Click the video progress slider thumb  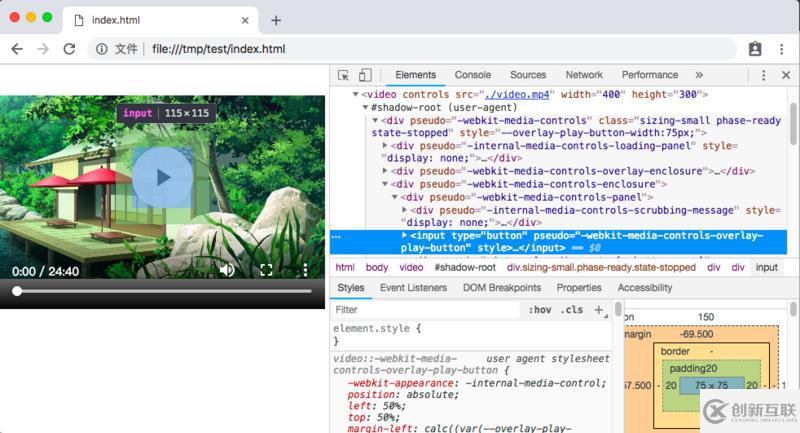(x=17, y=291)
